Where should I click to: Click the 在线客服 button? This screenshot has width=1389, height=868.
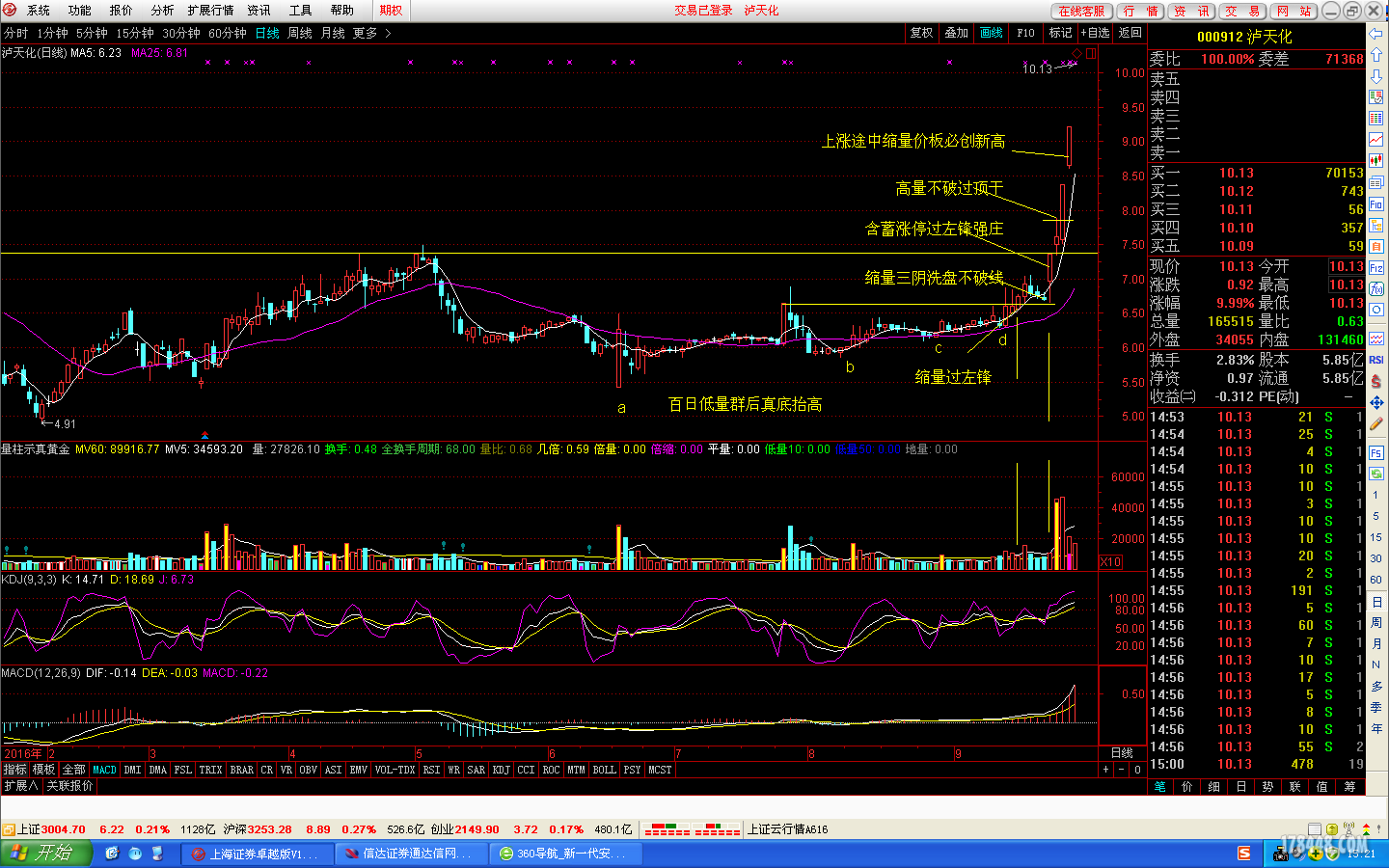(1081, 12)
